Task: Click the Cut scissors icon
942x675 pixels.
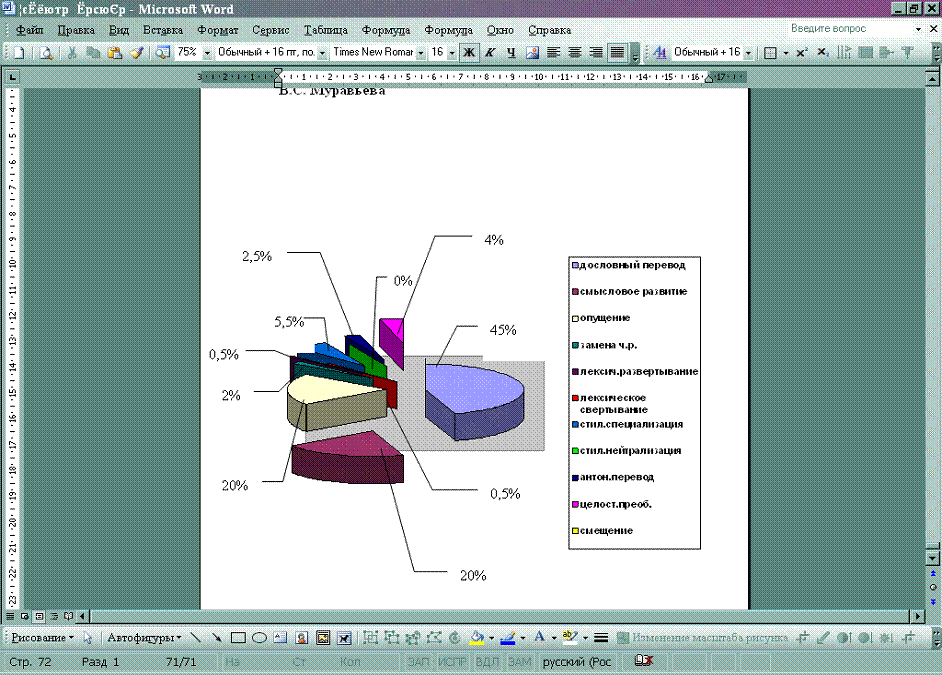Action: click(72, 52)
